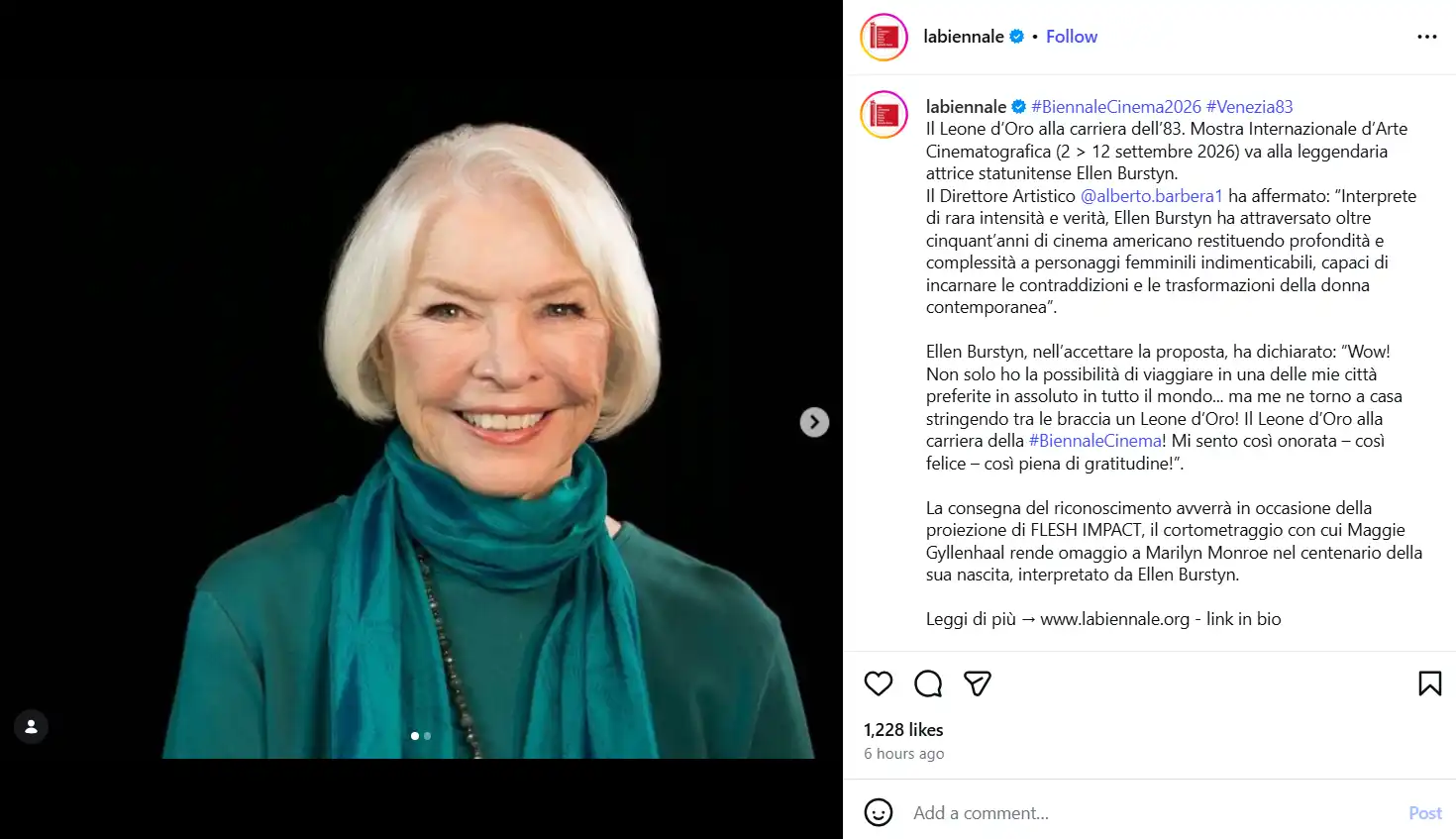The width and height of the screenshot is (1456, 839).
Task: Open labiennale profile picture in header
Action: click(x=884, y=37)
